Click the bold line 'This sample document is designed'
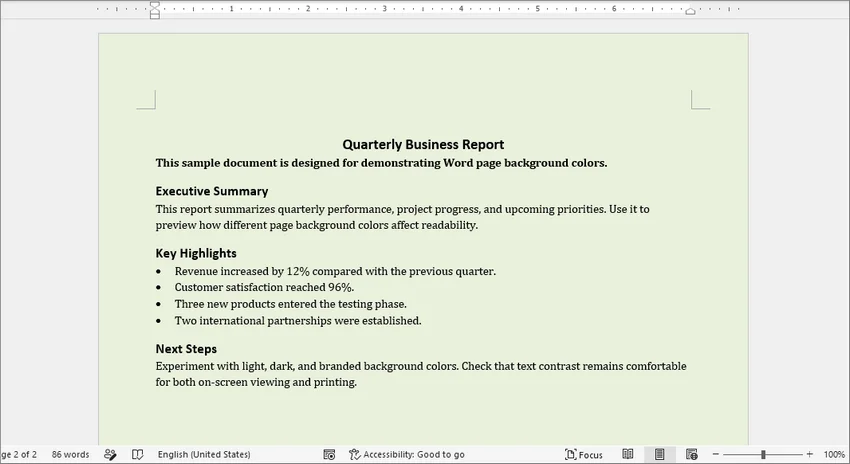This screenshot has height=464, width=850. (x=381, y=163)
